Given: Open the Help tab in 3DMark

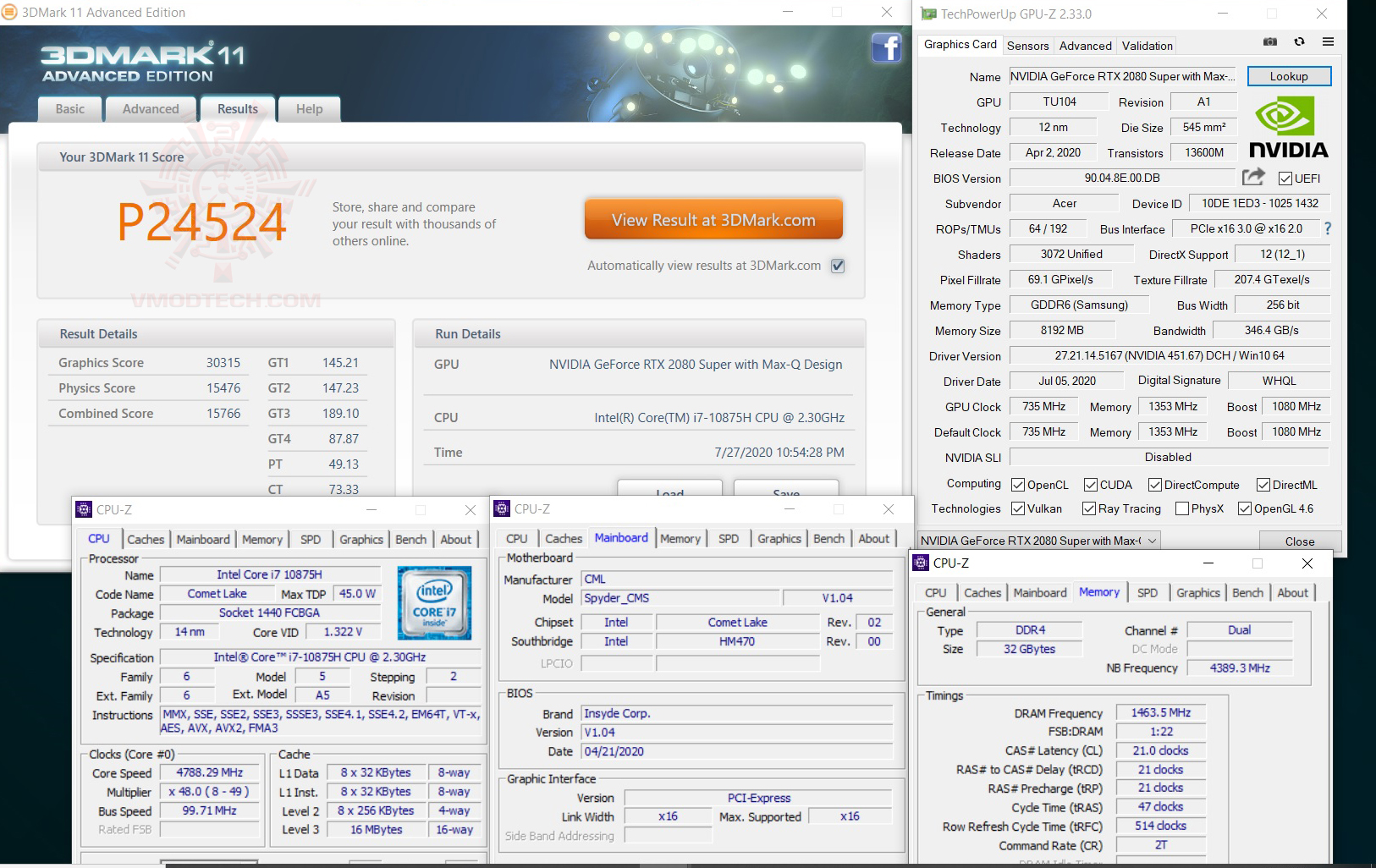Looking at the screenshot, I should 310,109.
